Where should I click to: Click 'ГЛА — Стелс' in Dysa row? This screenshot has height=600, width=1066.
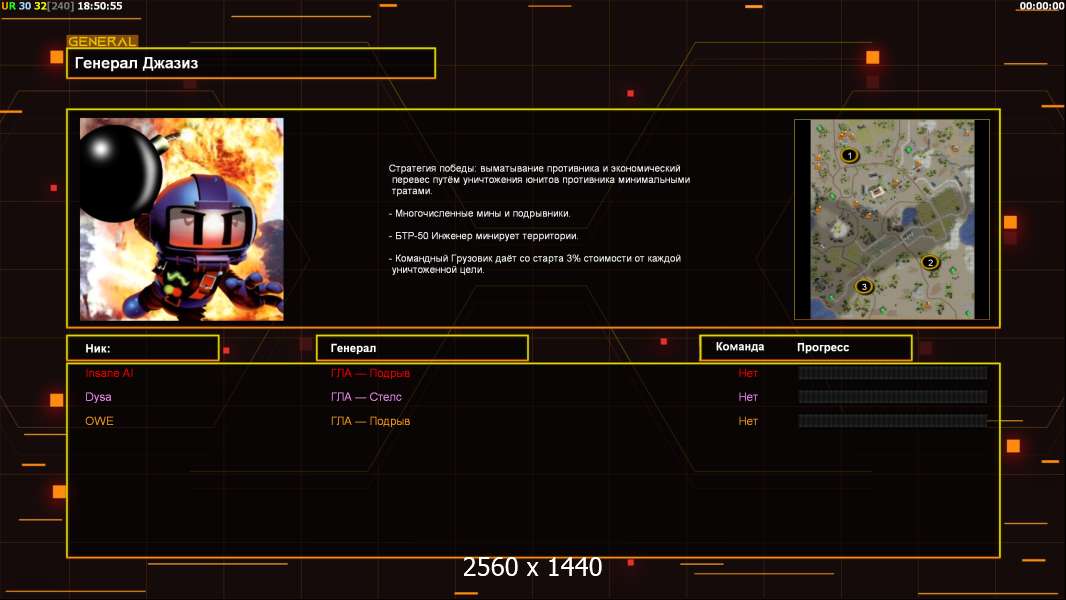point(366,397)
